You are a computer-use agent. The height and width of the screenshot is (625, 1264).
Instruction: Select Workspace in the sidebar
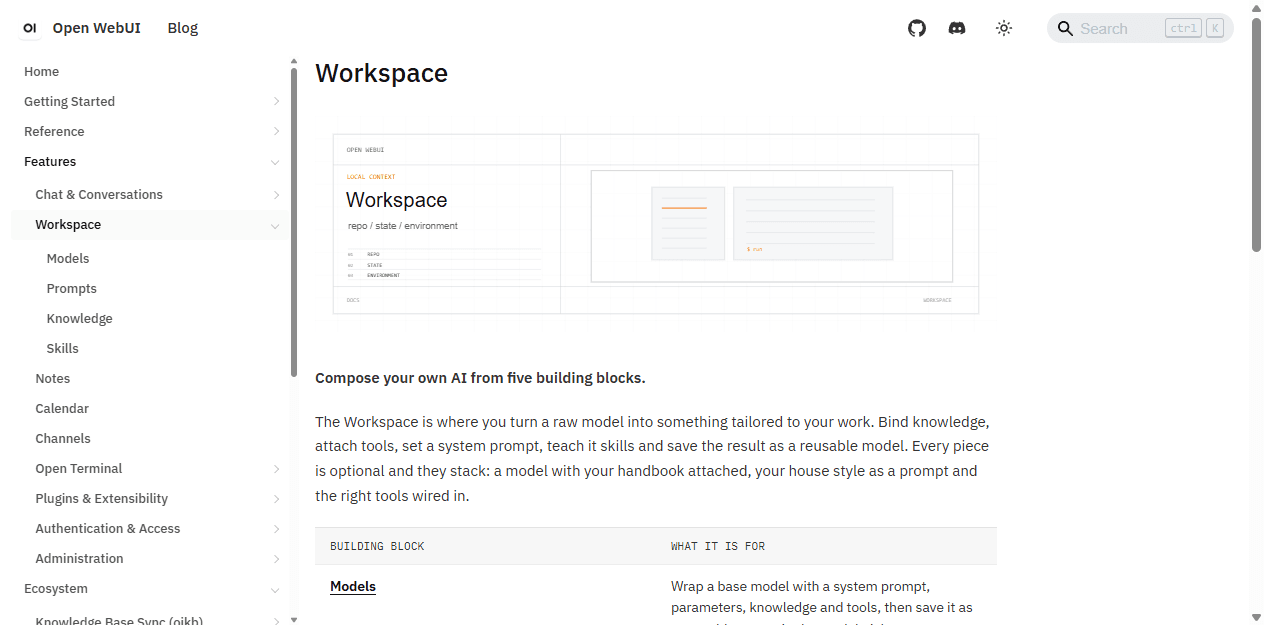tap(68, 225)
